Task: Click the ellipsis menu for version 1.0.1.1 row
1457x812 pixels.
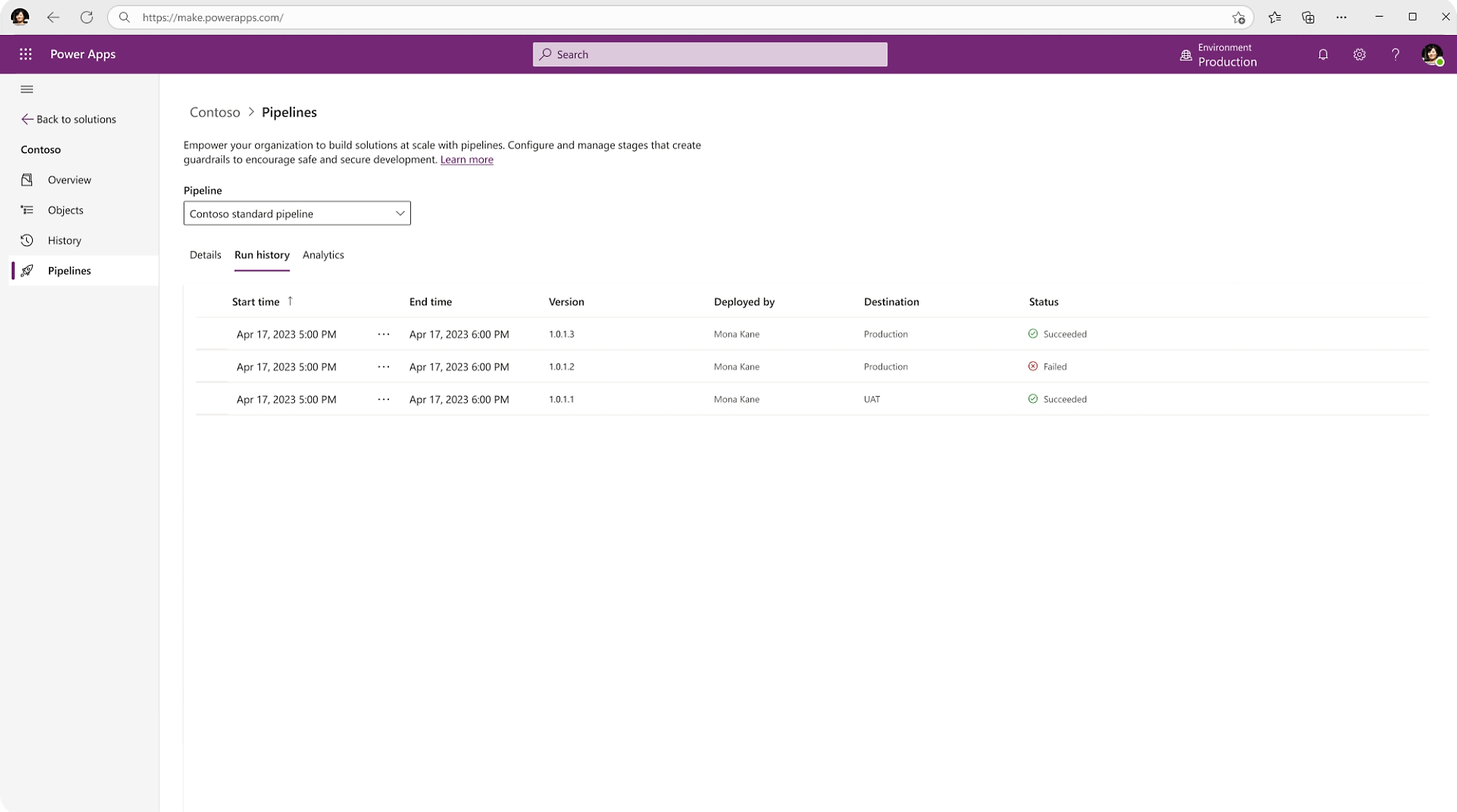Action: click(383, 399)
